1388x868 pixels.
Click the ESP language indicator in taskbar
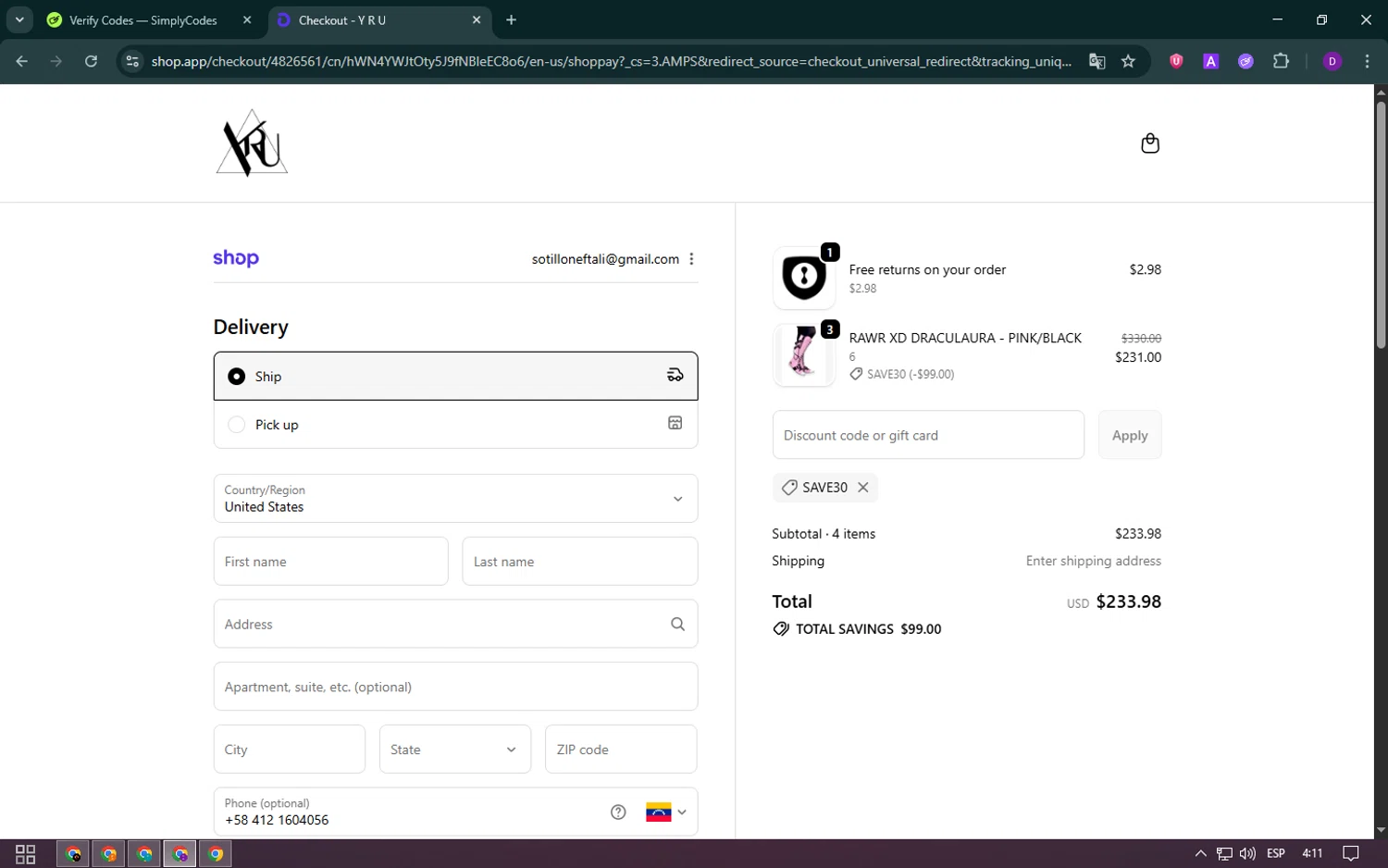1276,853
